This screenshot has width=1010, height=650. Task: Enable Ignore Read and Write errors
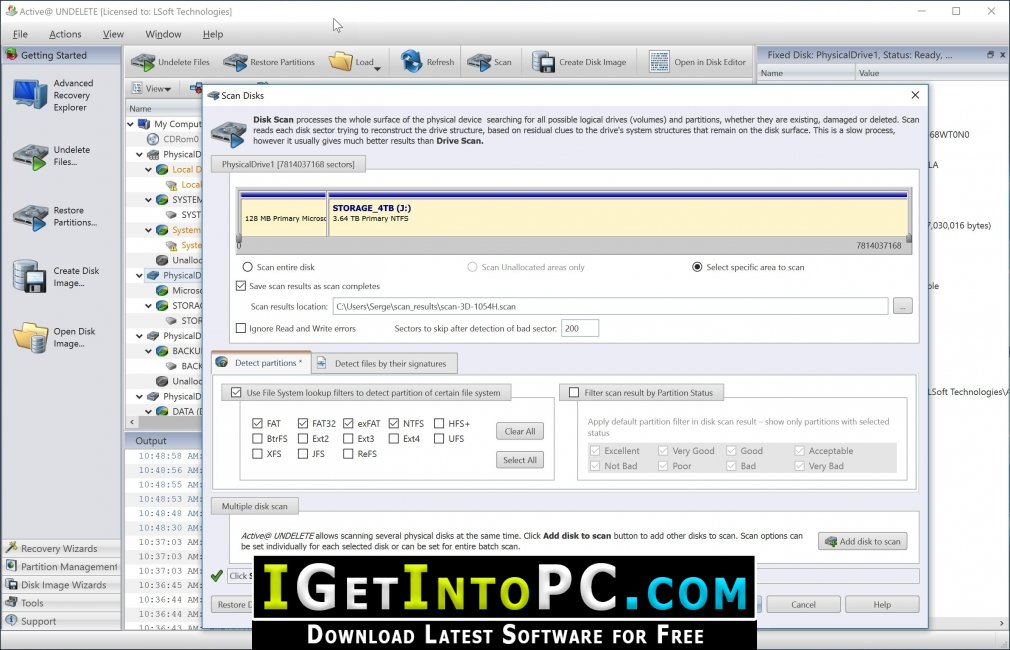(x=241, y=328)
